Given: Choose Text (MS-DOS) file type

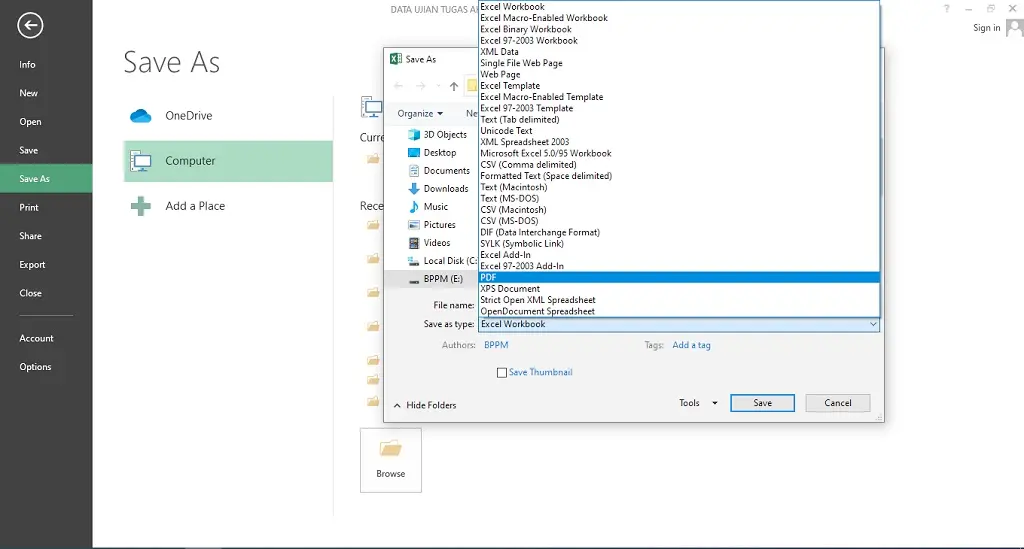Looking at the screenshot, I should tap(679, 198).
